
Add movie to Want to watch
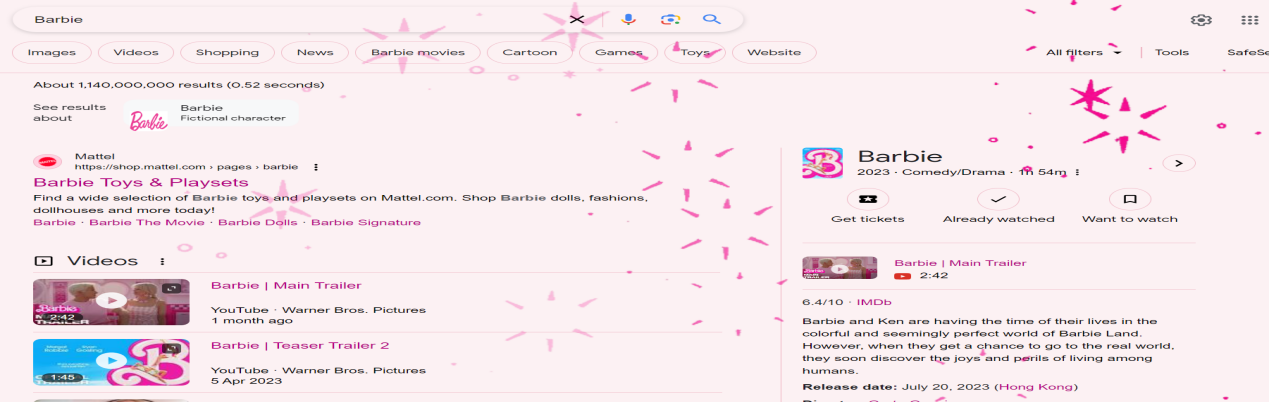tap(1130, 199)
